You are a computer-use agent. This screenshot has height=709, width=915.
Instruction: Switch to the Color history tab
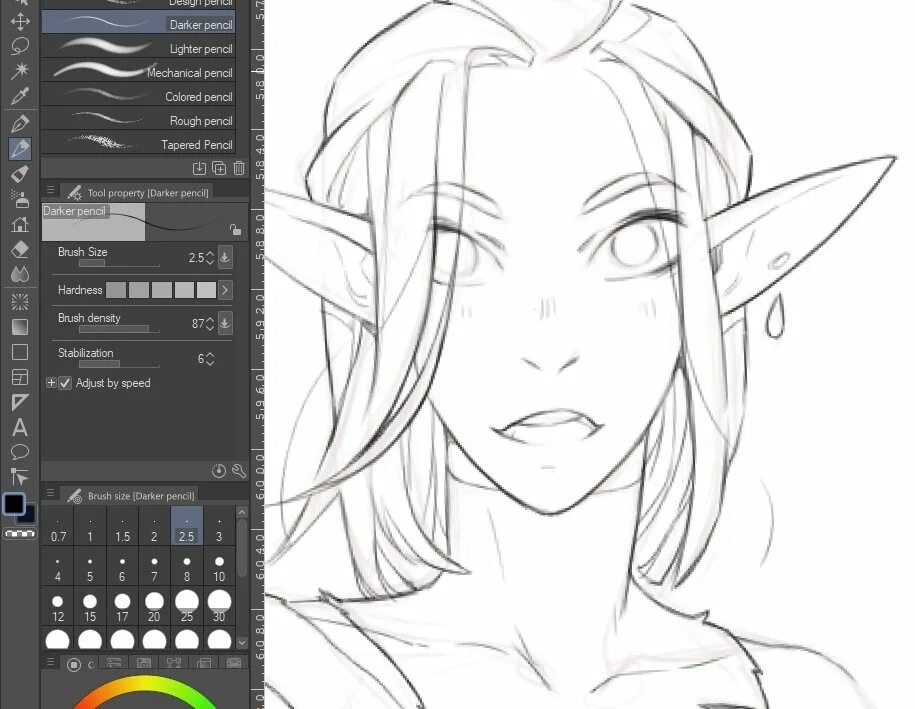tap(234, 663)
